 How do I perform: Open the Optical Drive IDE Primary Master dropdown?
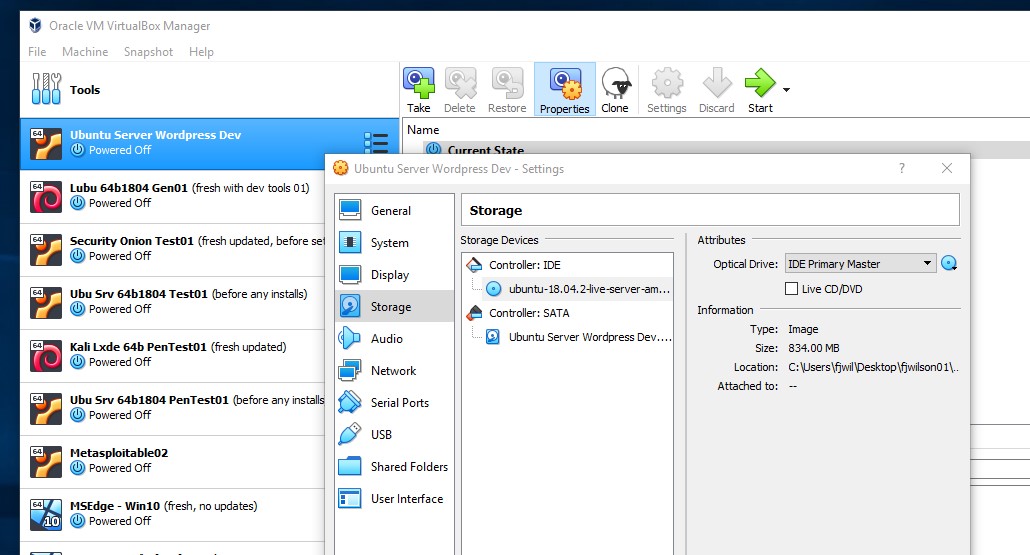861,263
